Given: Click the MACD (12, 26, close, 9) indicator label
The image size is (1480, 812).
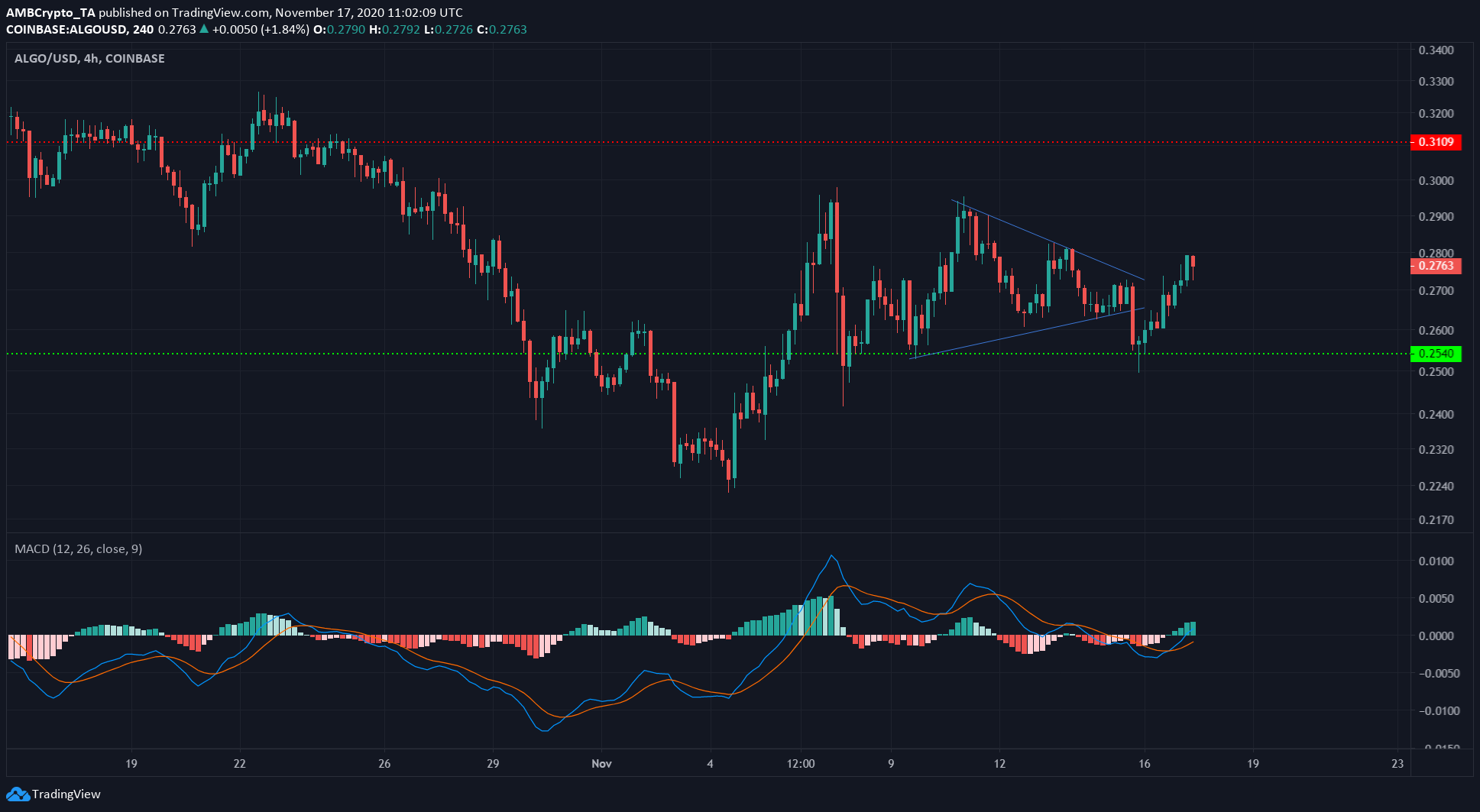Looking at the screenshot, I should click(78, 548).
